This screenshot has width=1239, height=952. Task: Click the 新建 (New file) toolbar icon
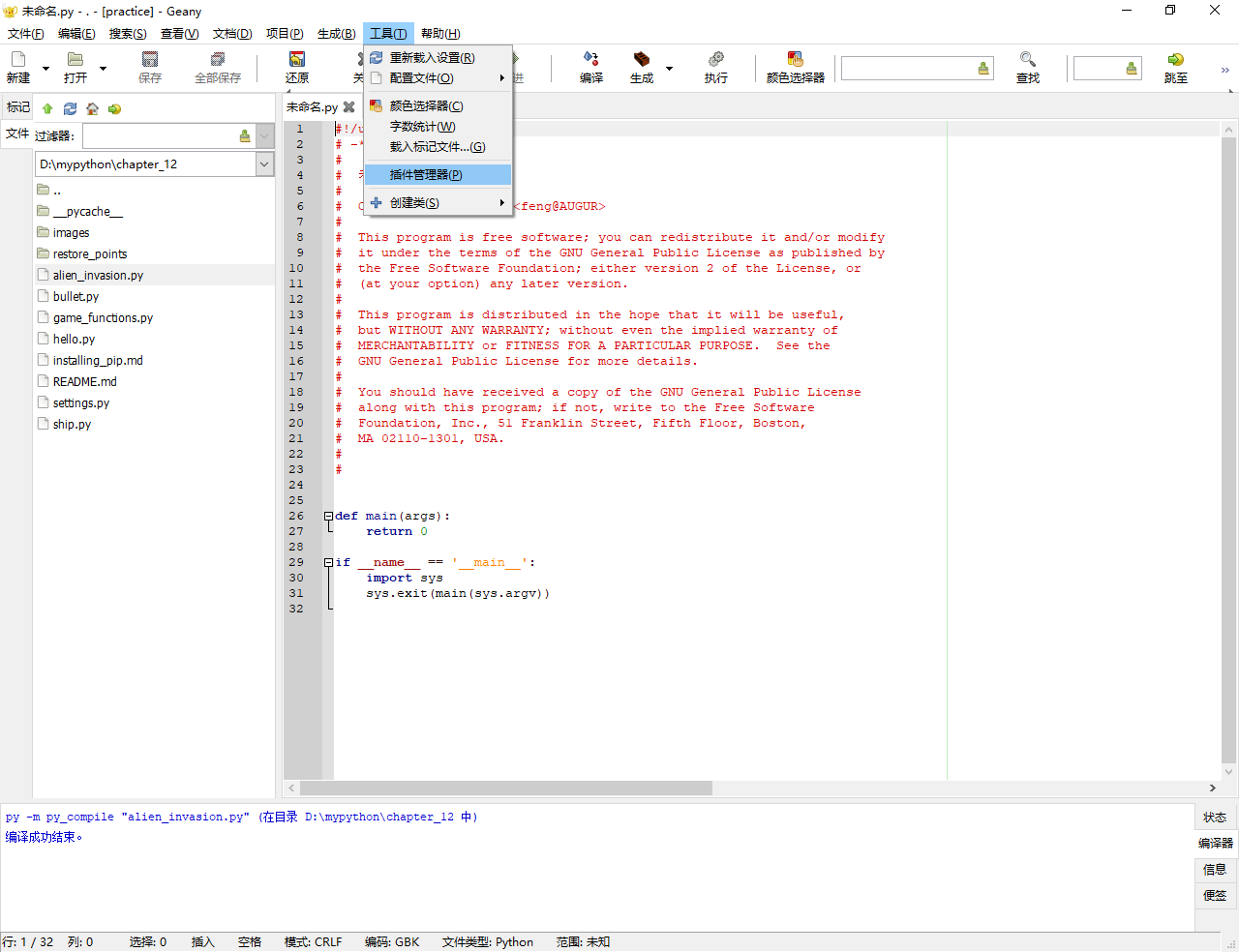18,60
